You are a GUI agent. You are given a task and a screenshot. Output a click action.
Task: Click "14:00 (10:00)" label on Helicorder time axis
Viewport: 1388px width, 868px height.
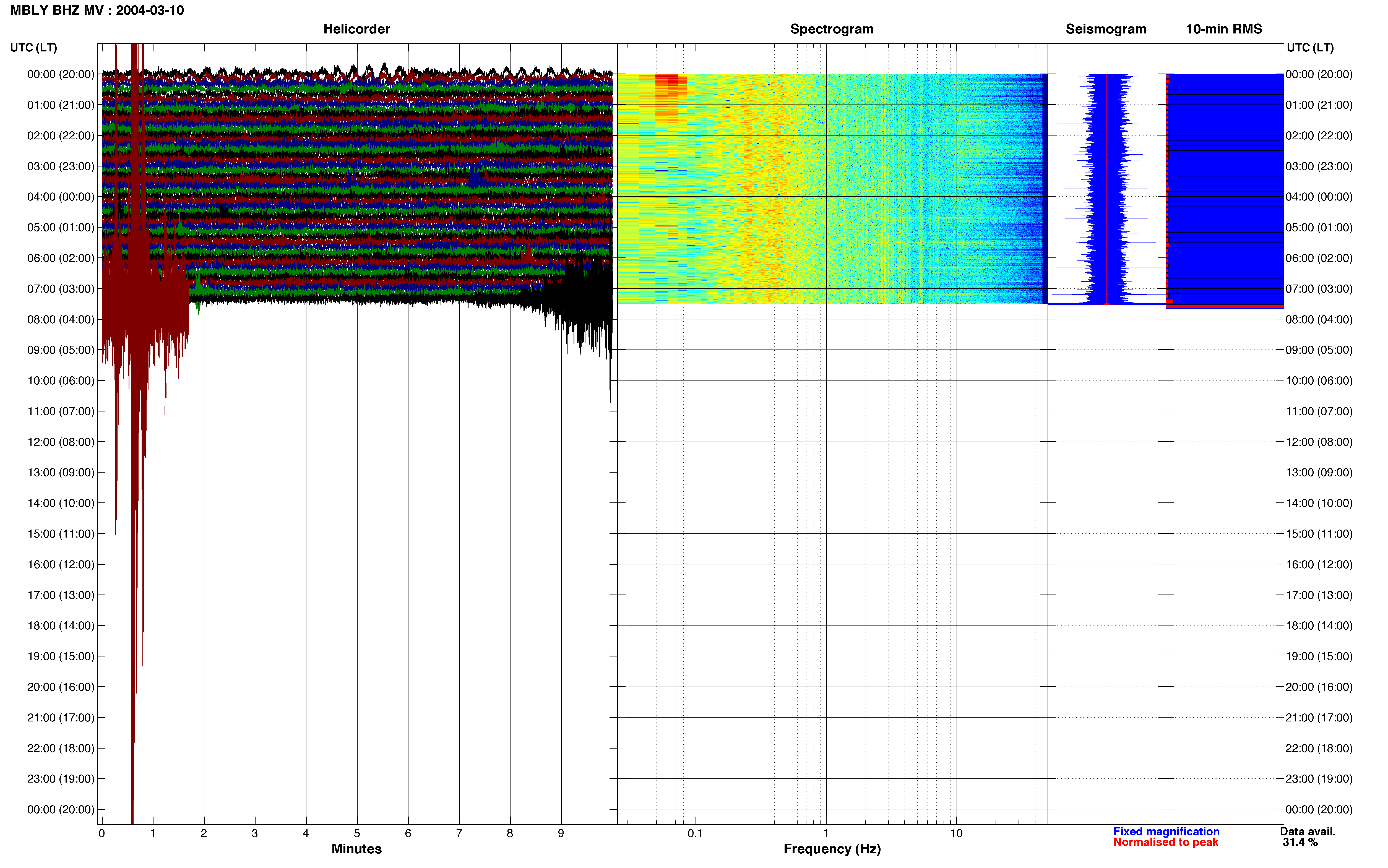(x=60, y=503)
